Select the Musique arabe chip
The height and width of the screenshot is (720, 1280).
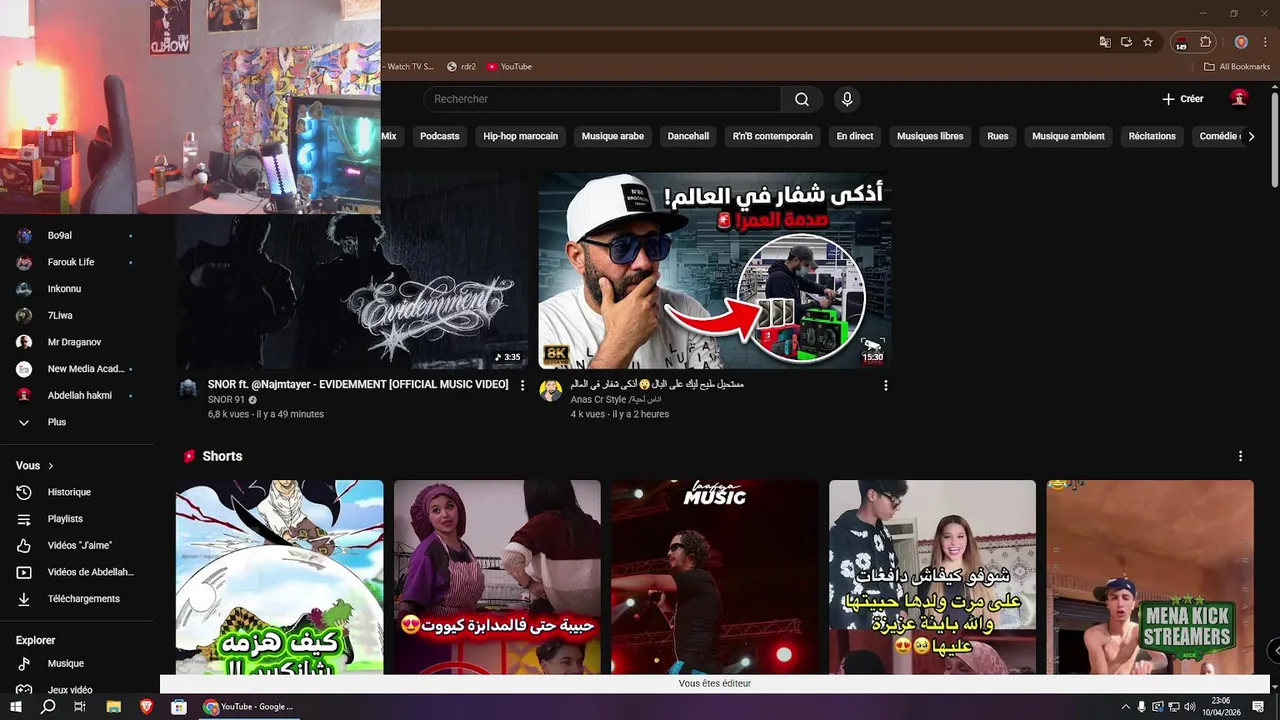click(x=613, y=136)
